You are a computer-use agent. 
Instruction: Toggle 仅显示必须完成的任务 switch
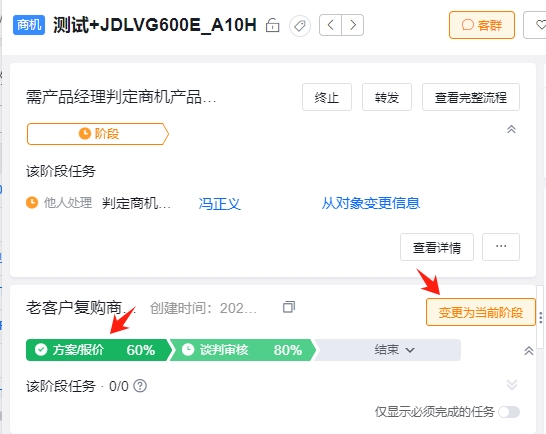coord(509,412)
